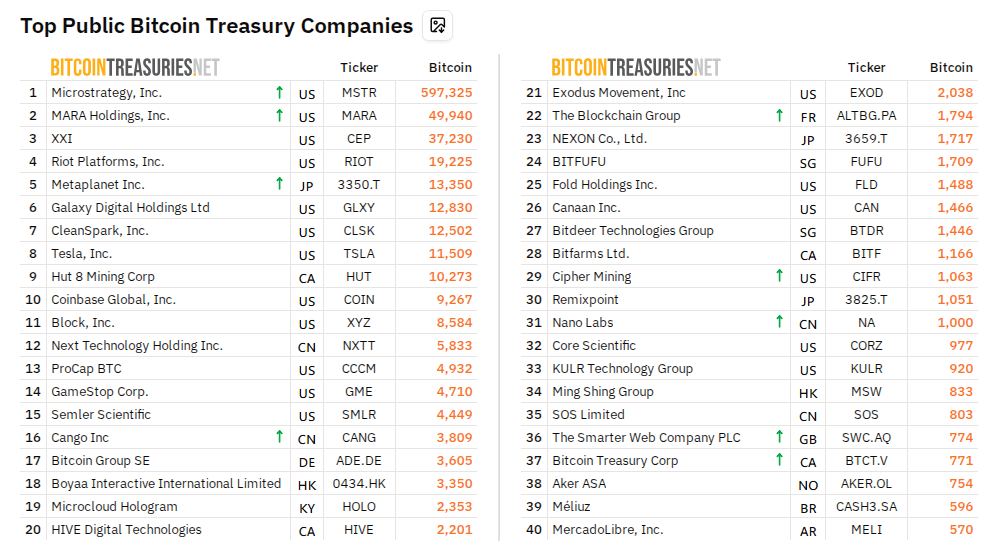Click the MSTR ticker symbol
The image size is (998, 554).
(359, 92)
